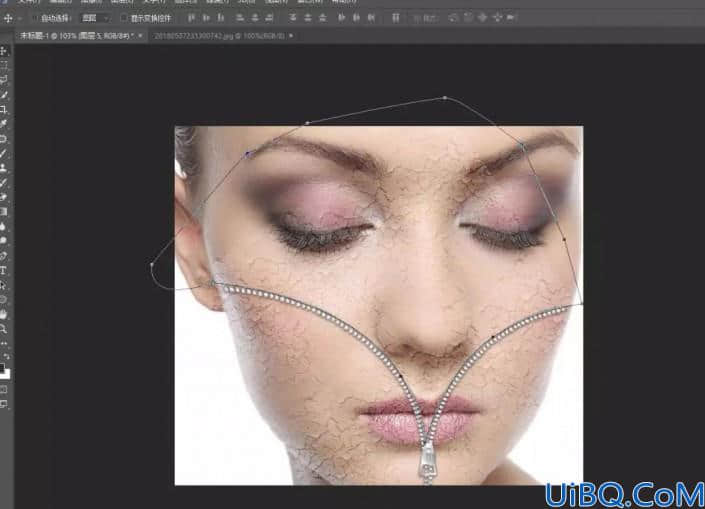Enable the Auto-Select checkbox
705x509 pixels.
coord(35,18)
